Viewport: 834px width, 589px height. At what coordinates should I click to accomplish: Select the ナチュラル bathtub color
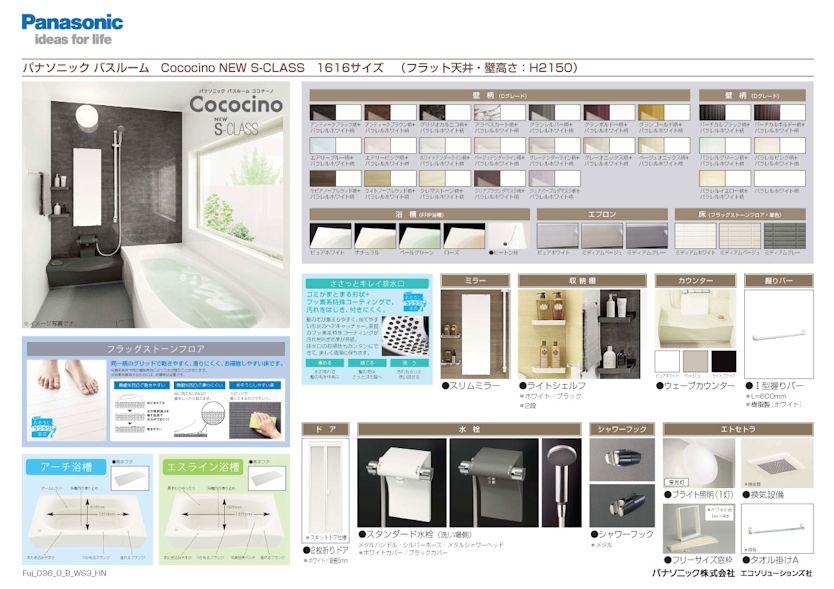375,236
